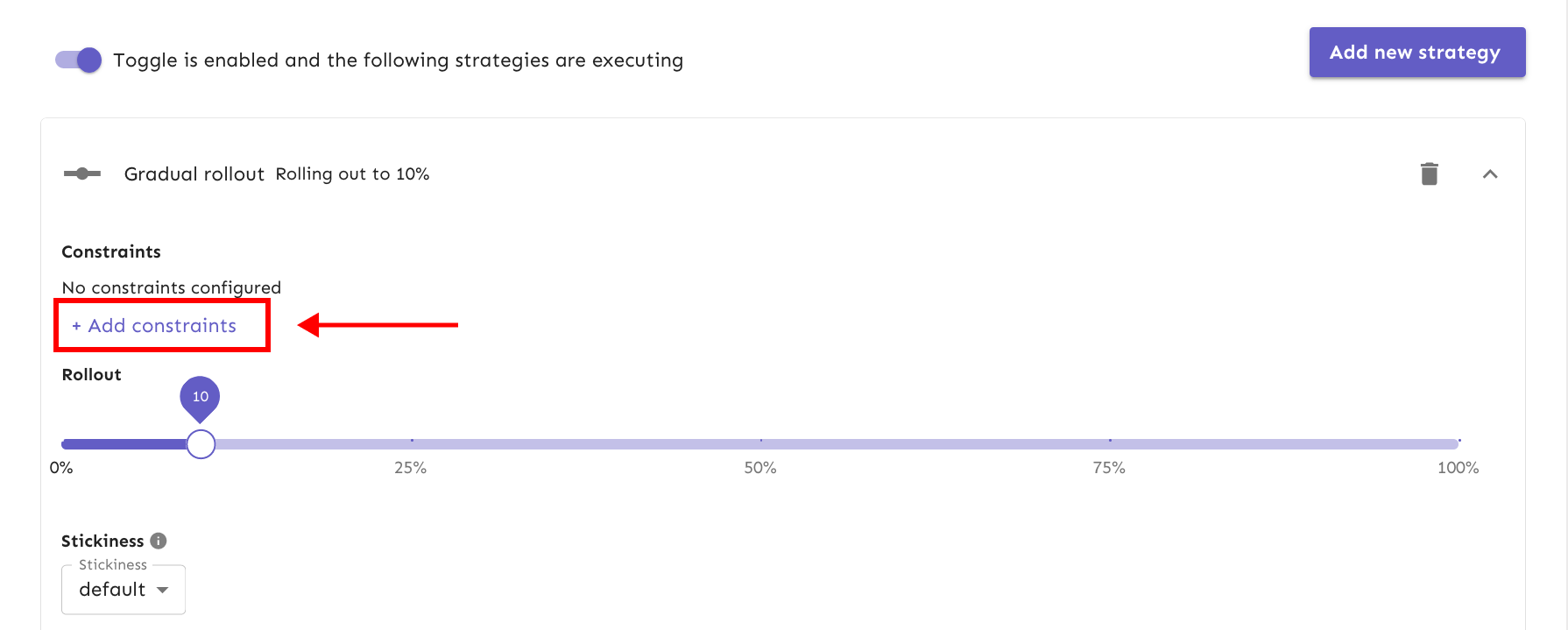Delete the Gradual rollout strategy via trash icon

click(x=1429, y=173)
